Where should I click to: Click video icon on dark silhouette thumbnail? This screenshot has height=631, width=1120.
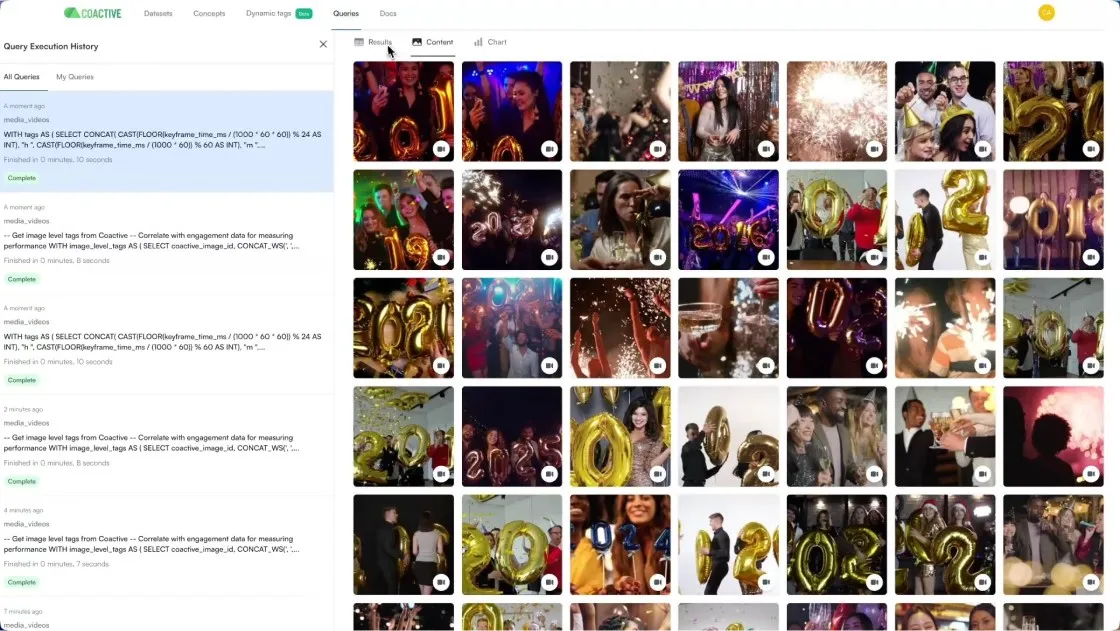click(x=1090, y=474)
